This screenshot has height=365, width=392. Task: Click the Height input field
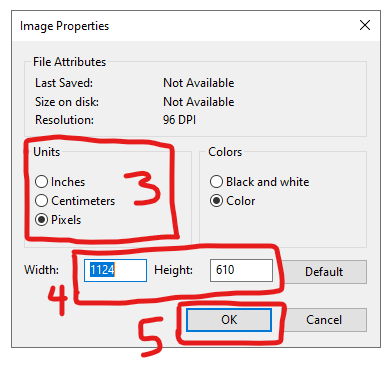pyautogui.click(x=241, y=270)
